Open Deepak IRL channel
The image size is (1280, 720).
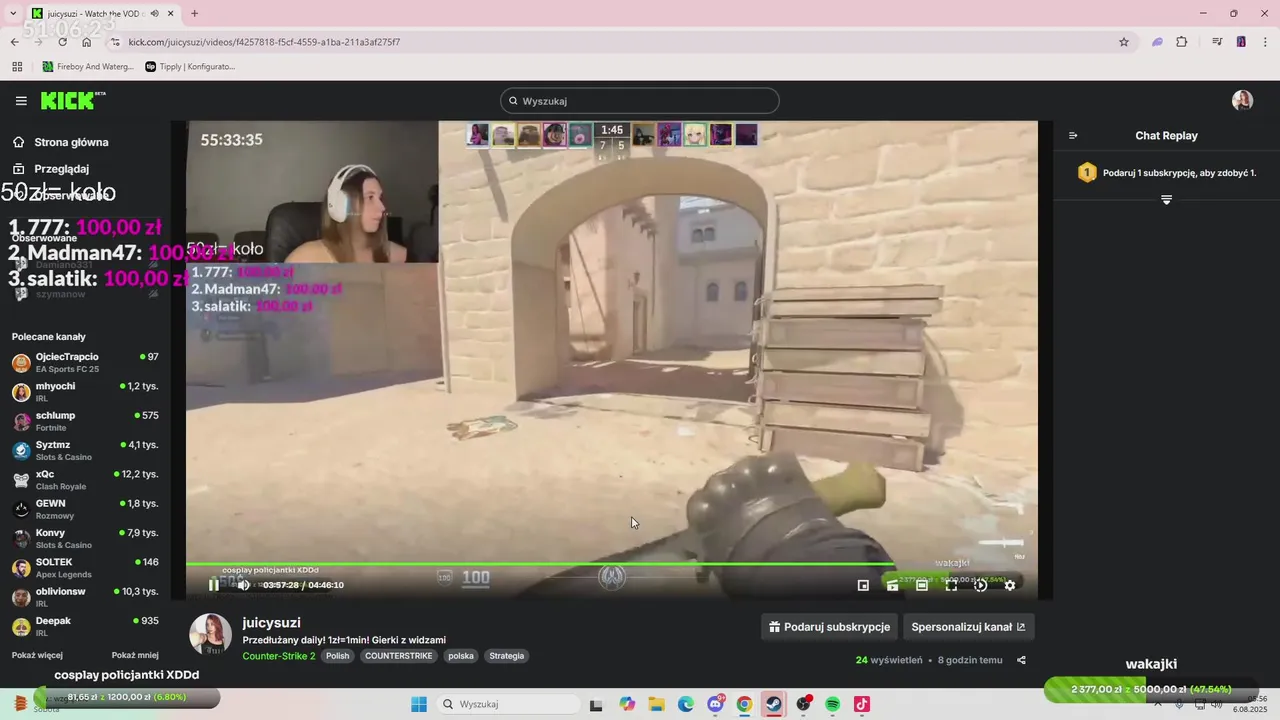85,626
